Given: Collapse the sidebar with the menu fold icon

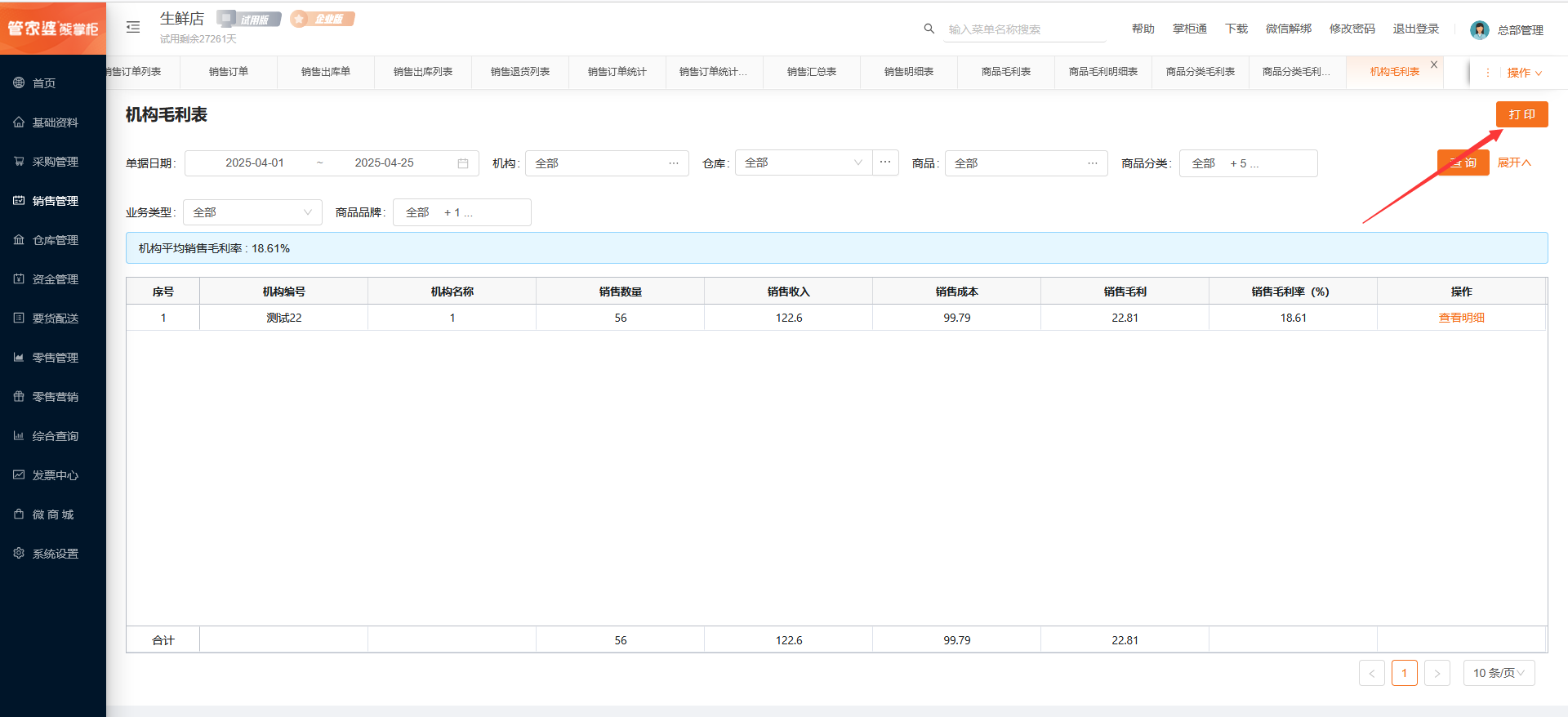Looking at the screenshot, I should point(133,28).
